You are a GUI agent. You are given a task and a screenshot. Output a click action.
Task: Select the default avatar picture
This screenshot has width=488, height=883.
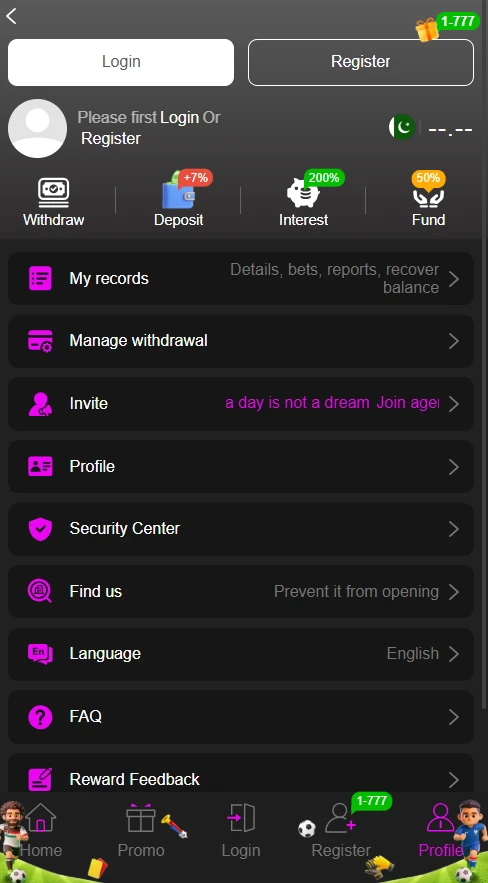pos(37,128)
